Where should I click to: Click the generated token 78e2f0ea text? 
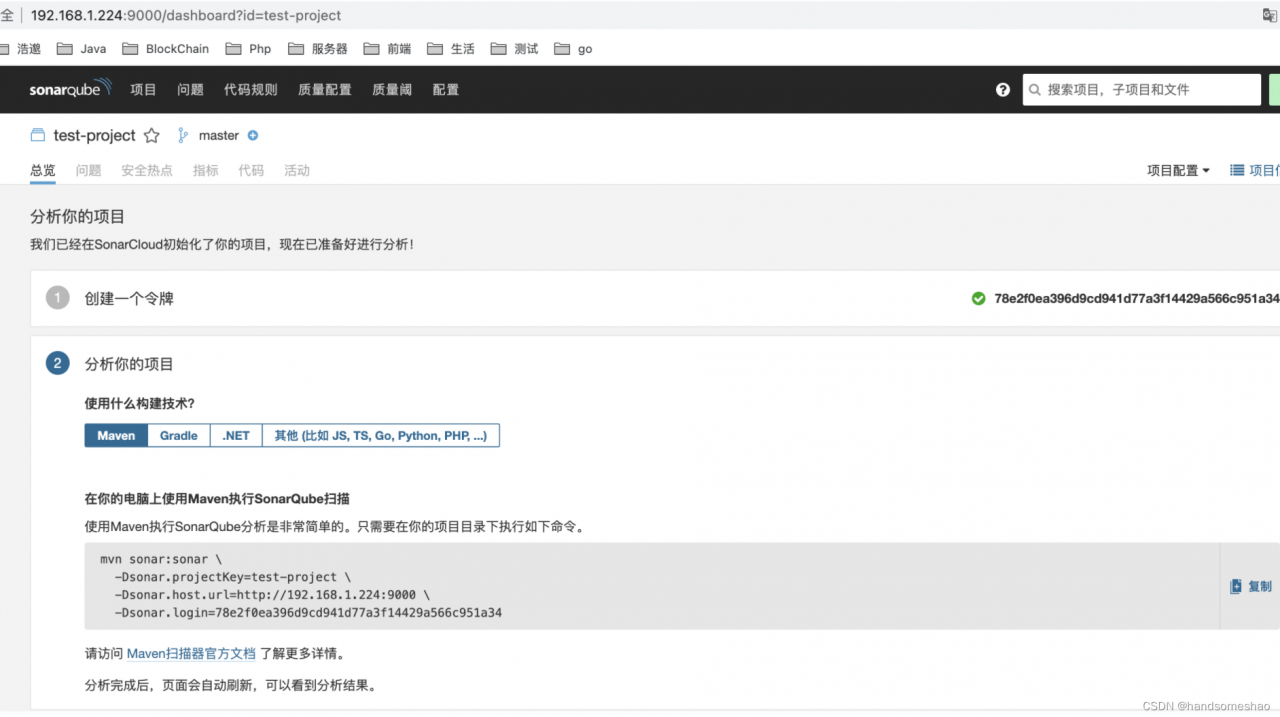point(1136,298)
